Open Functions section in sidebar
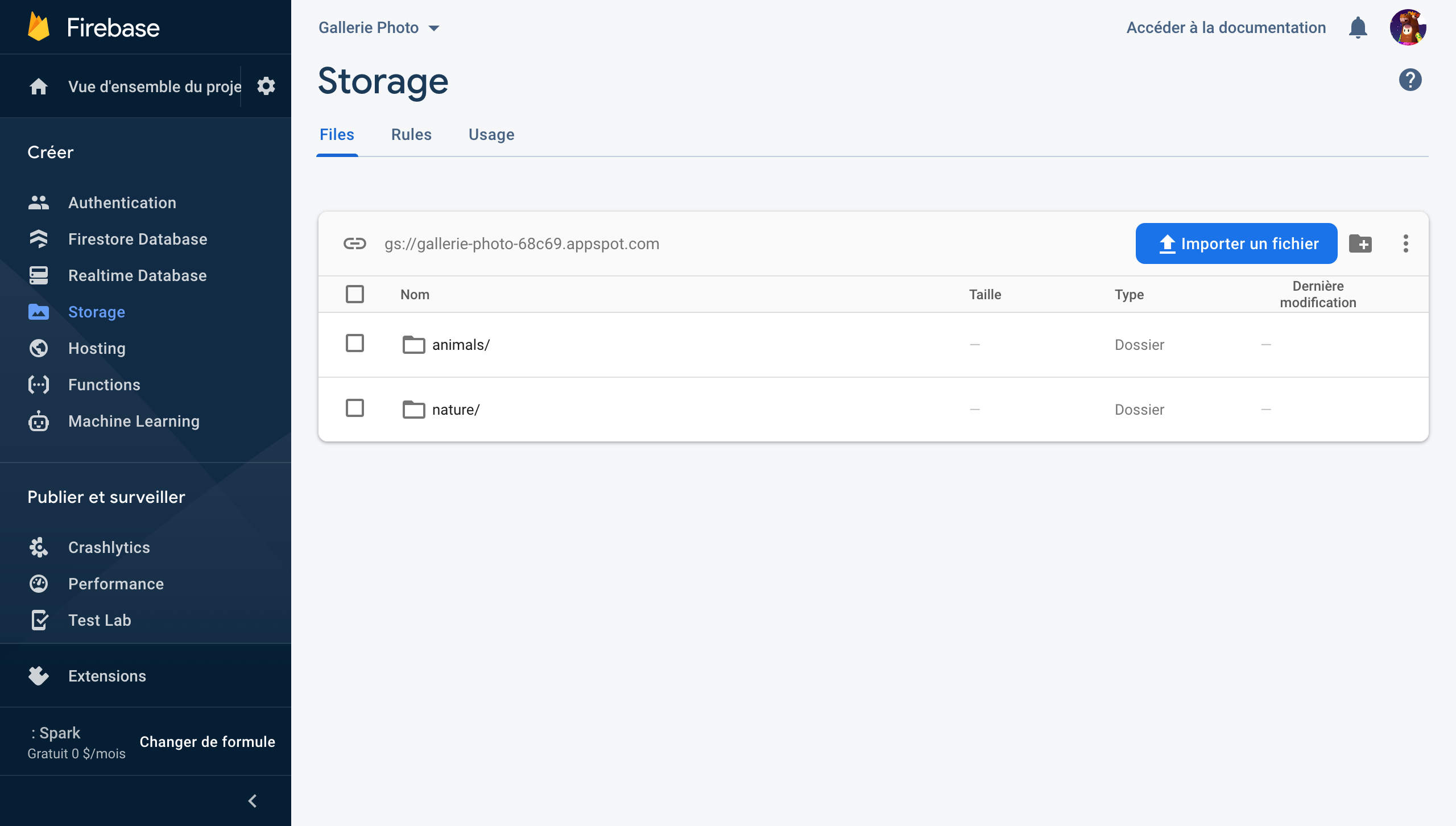Viewport: 1456px width, 826px height. (104, 384)
